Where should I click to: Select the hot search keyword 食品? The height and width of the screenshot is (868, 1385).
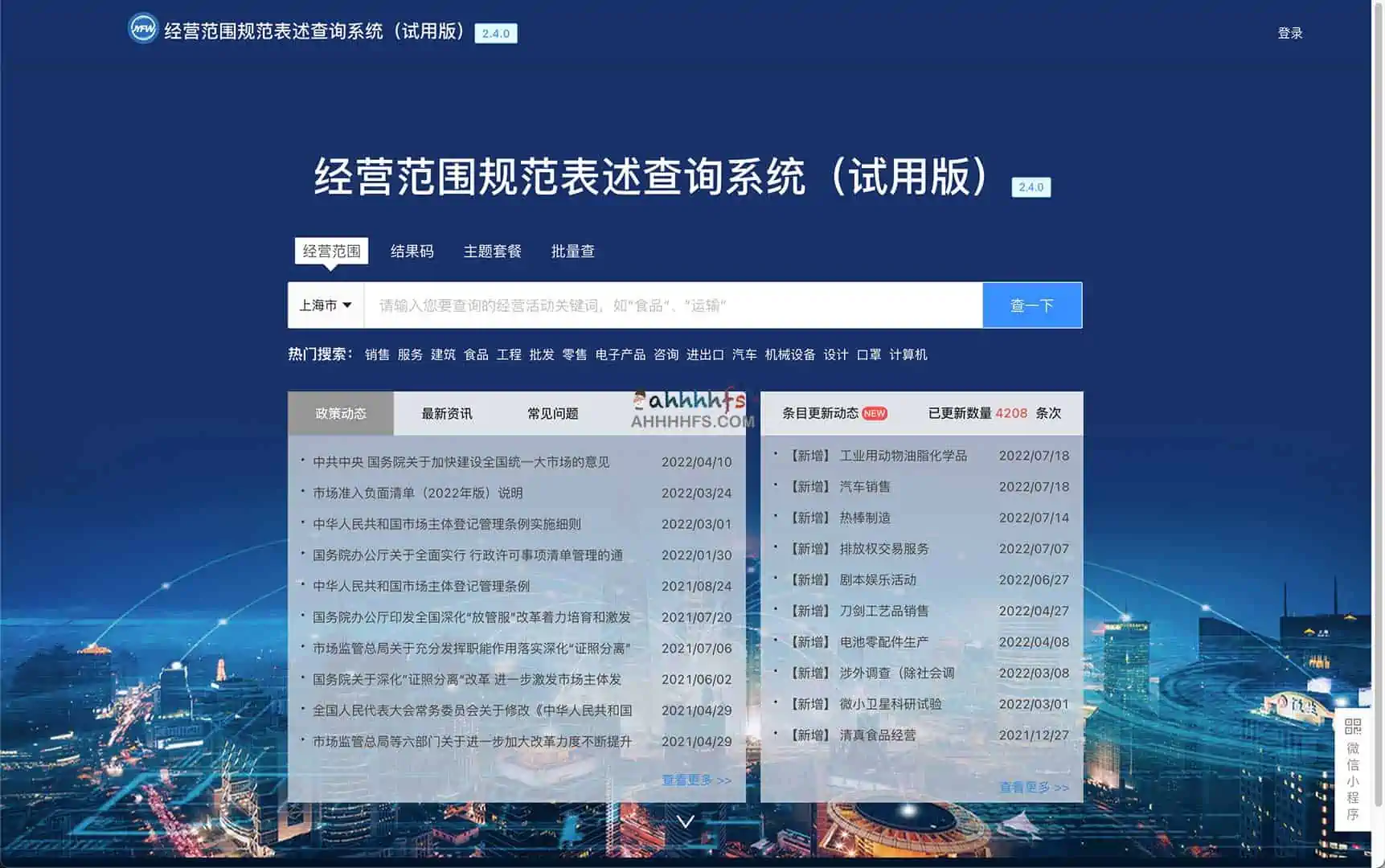point(477,354)
